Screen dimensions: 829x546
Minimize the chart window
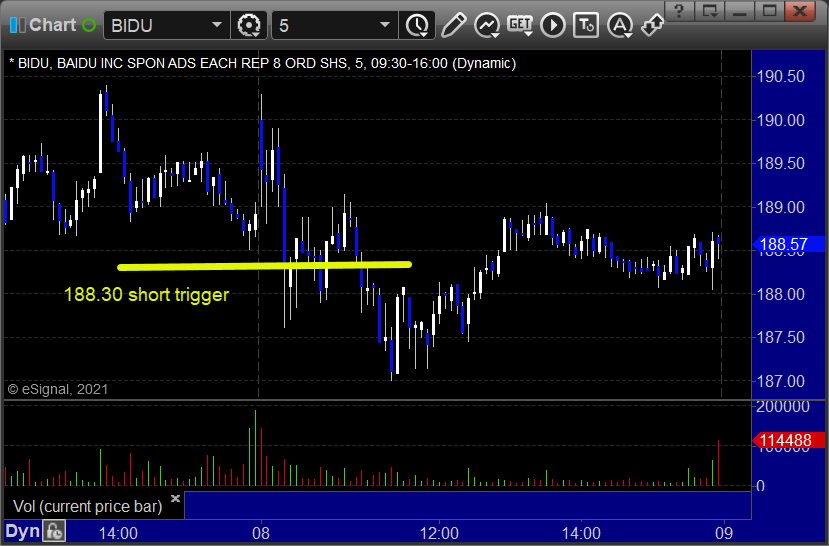[739, 11]
